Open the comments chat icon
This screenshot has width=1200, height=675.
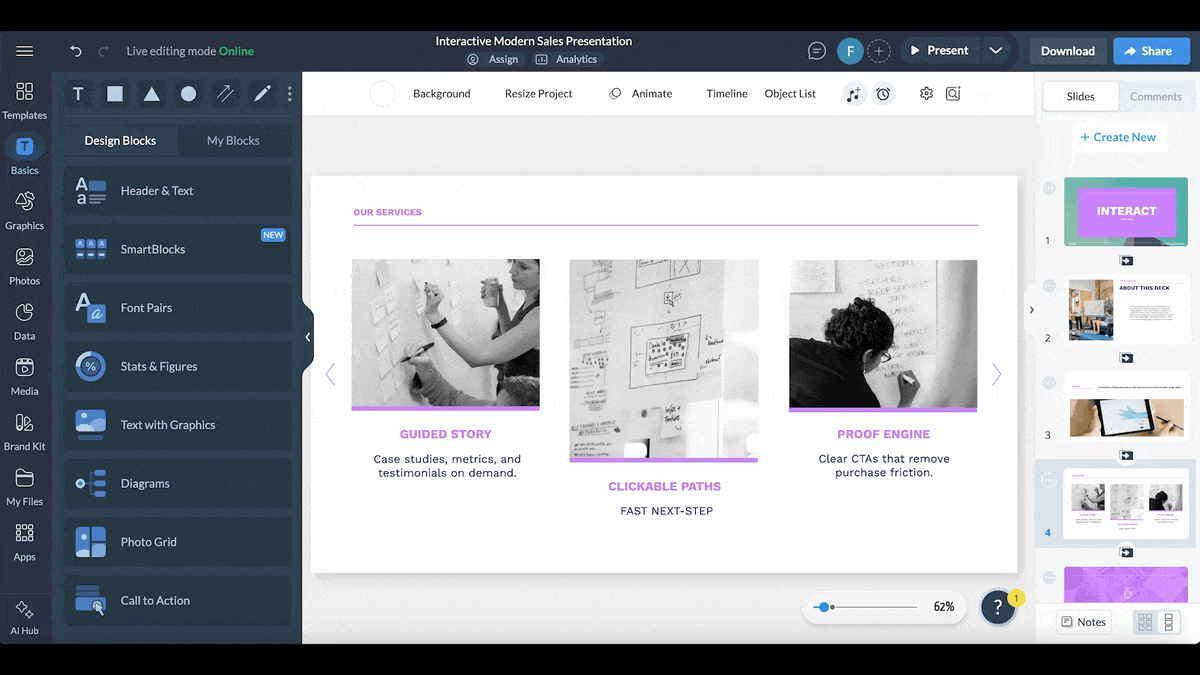coord(817,51)
